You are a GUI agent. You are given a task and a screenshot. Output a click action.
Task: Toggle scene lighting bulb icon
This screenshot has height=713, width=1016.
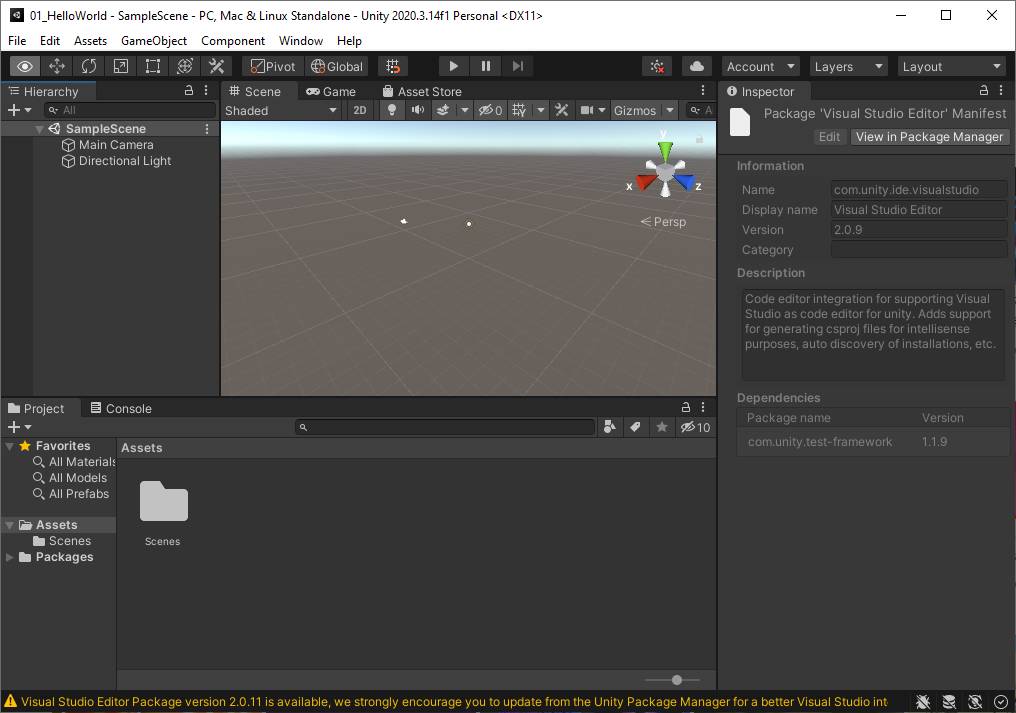(391, 110)
